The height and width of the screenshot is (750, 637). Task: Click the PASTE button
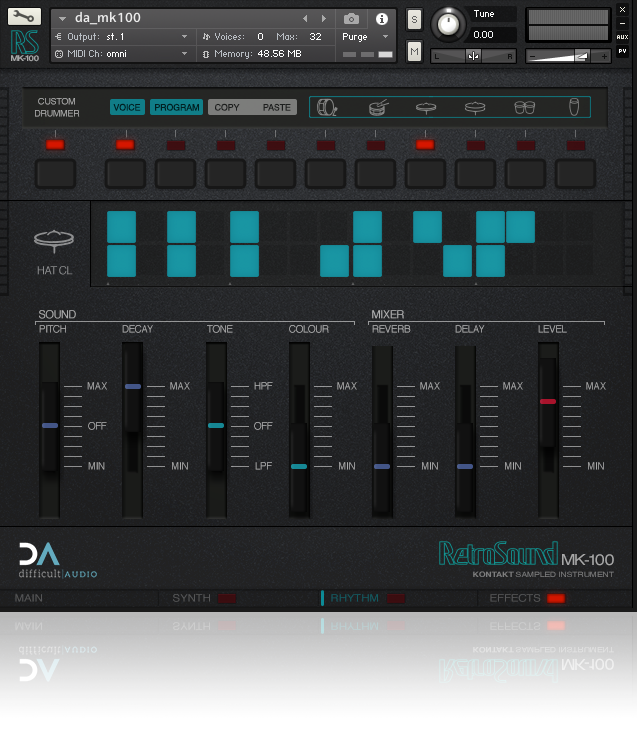tap(276, 107)
